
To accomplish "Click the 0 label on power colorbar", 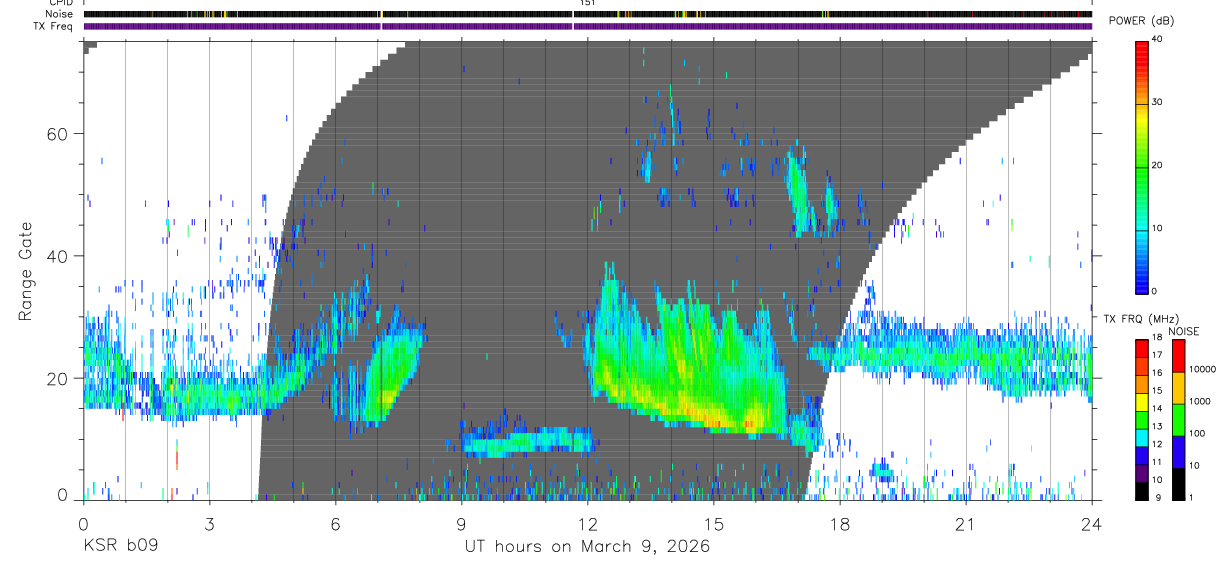I will [x=1155, y=291].
